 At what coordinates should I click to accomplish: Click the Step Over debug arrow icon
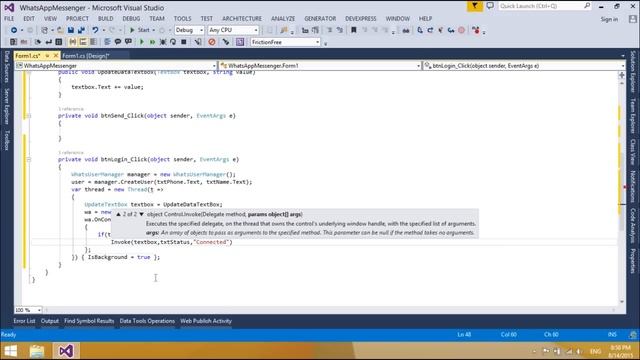(x=430, y=30)
